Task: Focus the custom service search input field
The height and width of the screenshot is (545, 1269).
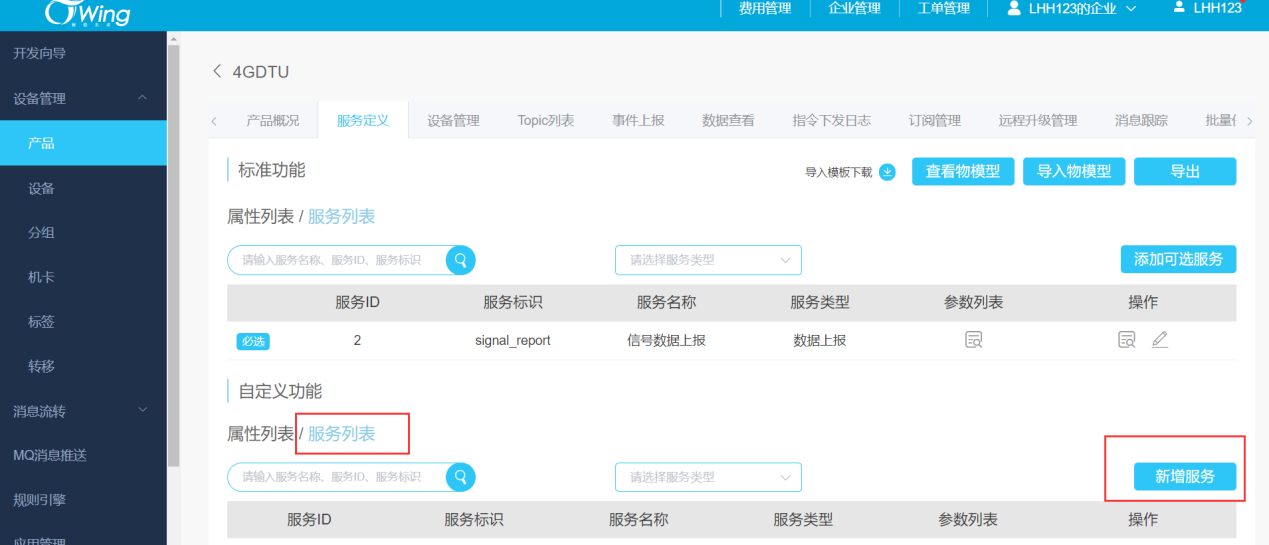Action: pos(337,477)
